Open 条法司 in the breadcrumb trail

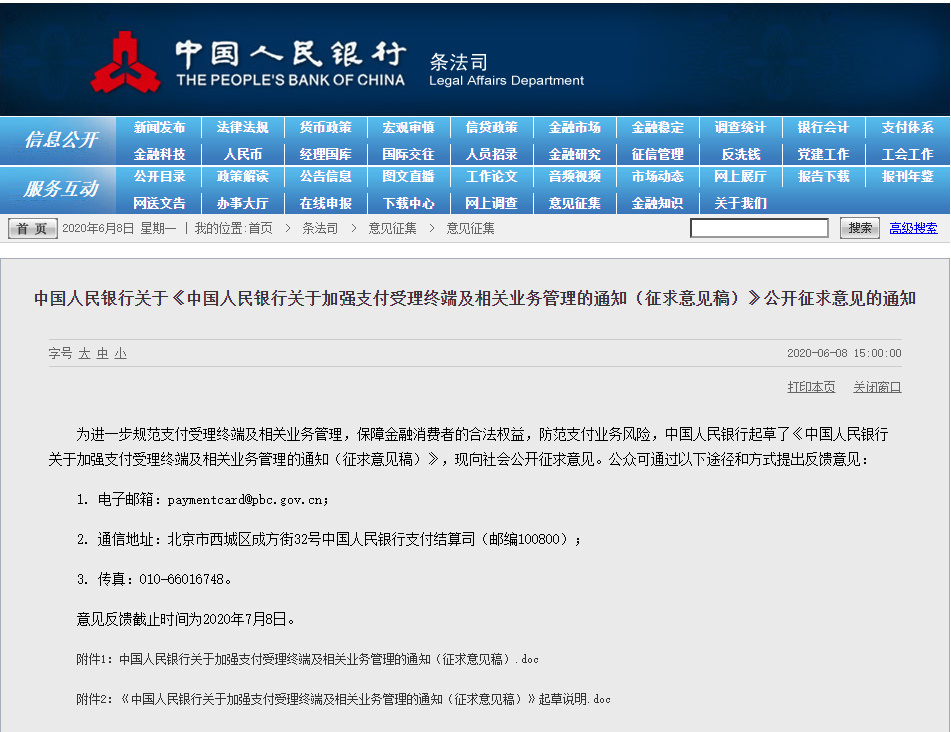pos(318,227)
